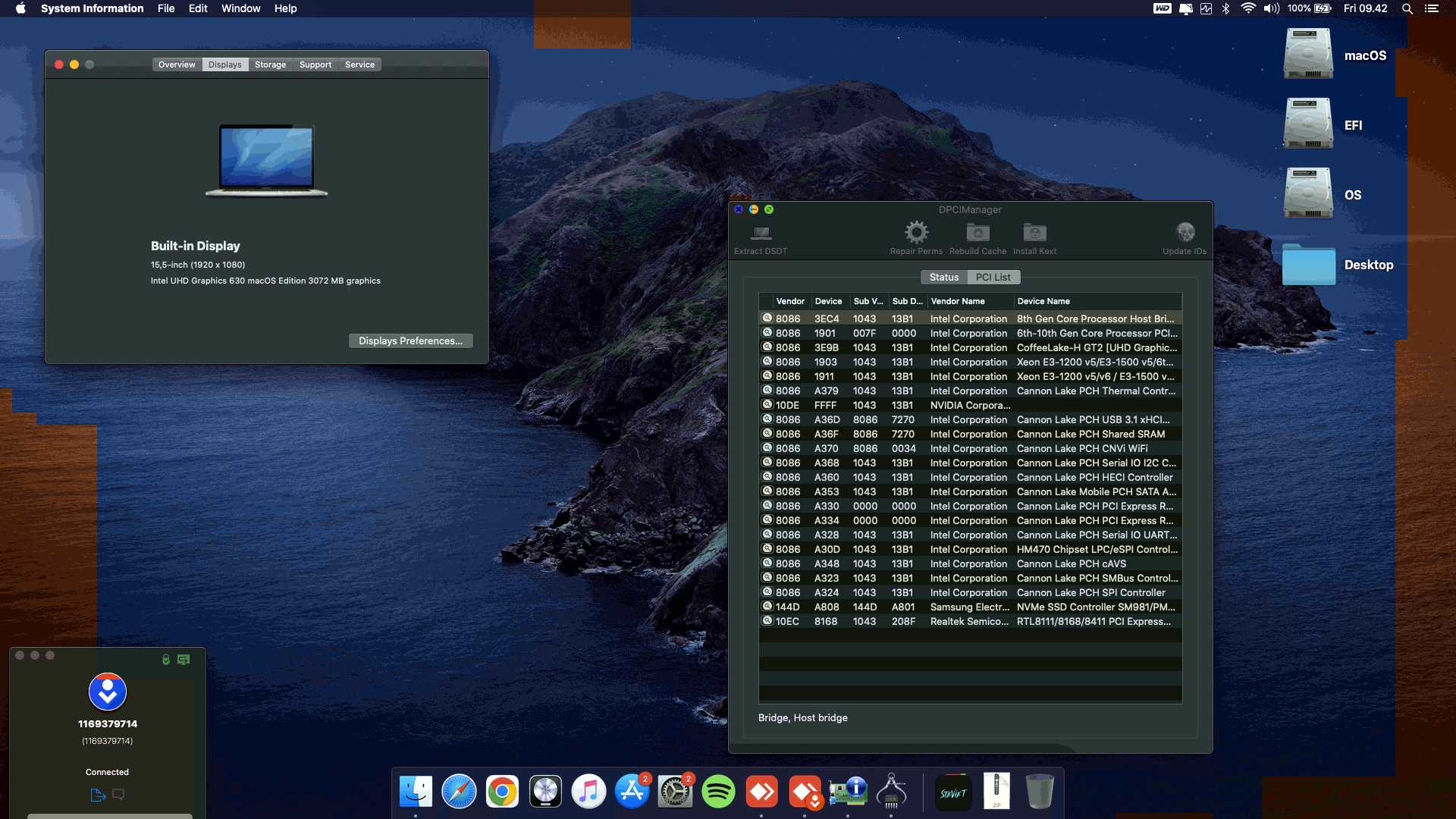Open Notification Center icon in menu bar

(x=1431, y=8)
